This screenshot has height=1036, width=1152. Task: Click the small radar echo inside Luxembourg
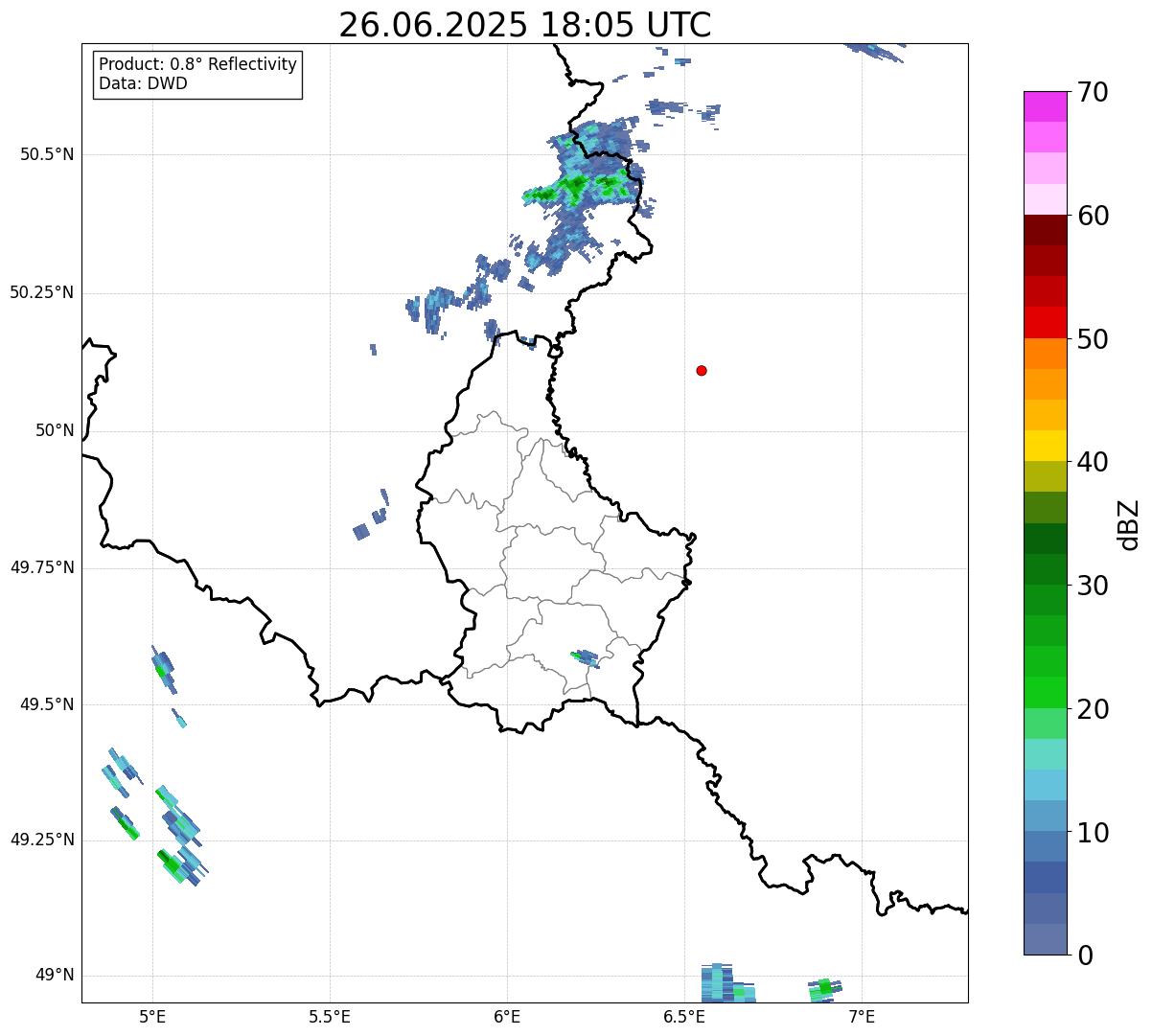[x=585, y=658]
